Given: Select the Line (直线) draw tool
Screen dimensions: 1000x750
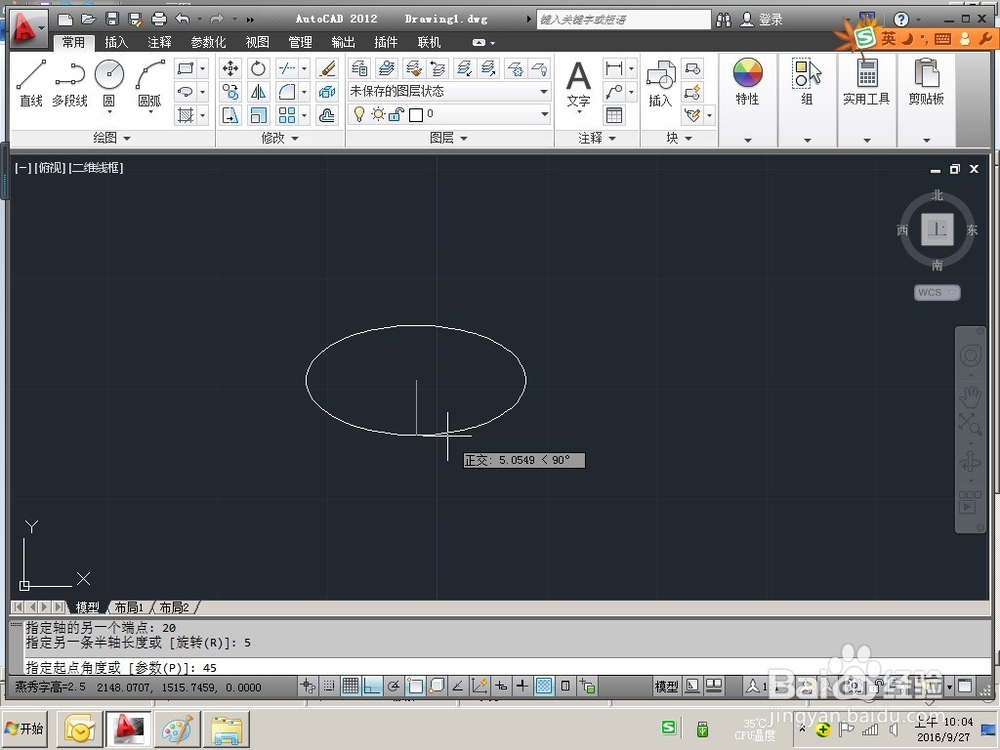Looking at the screenshot, I should coord(31,83).
